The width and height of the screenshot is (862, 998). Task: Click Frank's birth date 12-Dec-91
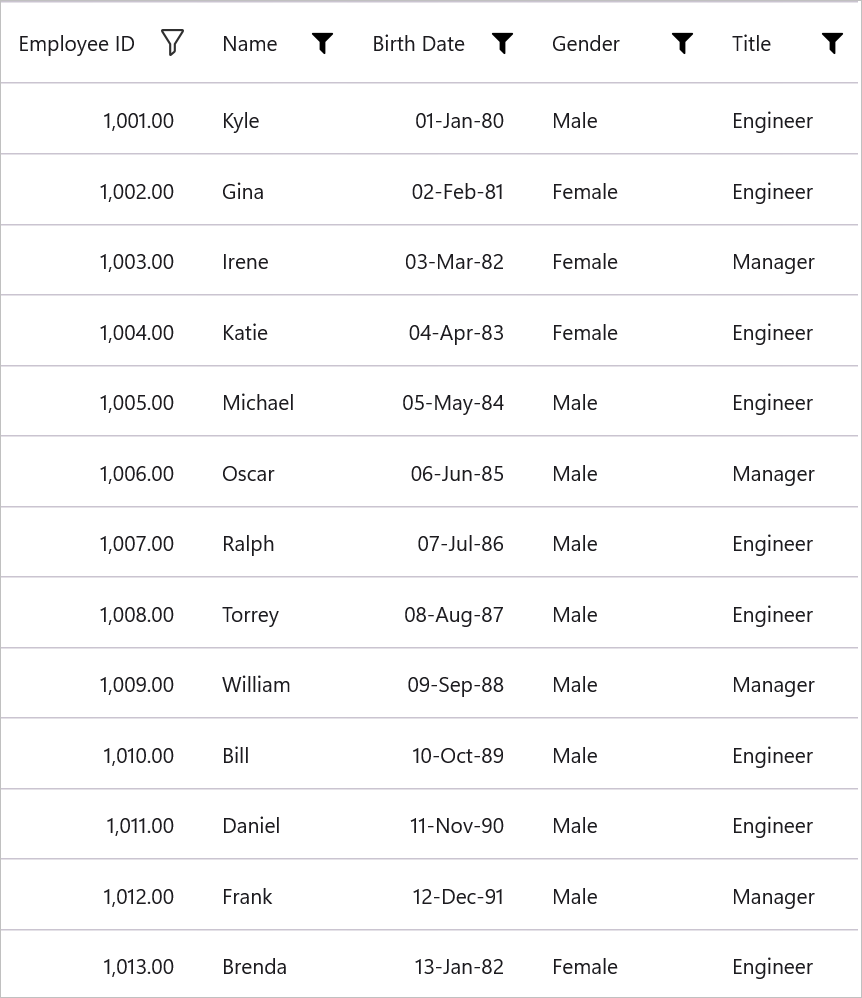(458, 897)
